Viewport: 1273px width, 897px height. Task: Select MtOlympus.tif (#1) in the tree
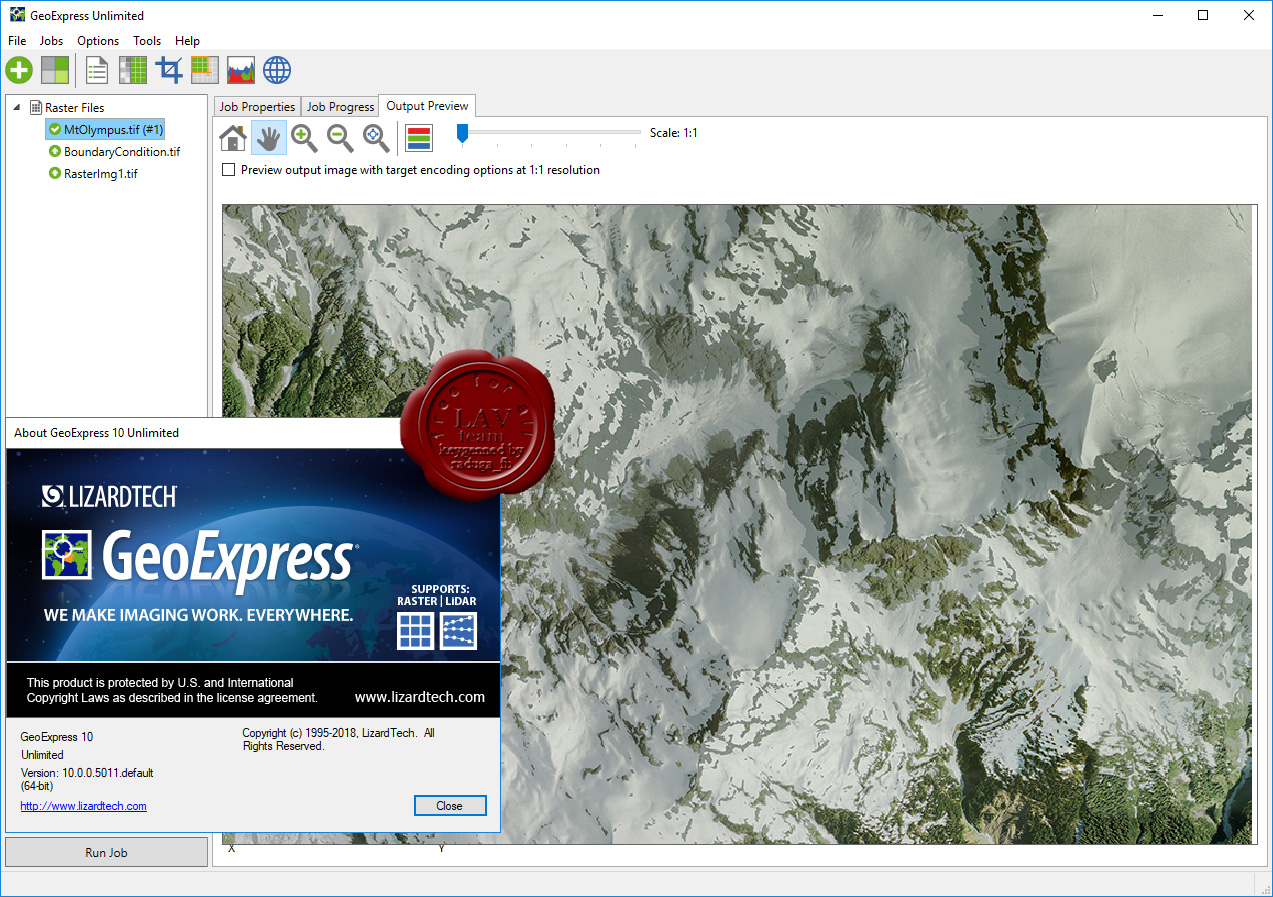tap(104, 129)
